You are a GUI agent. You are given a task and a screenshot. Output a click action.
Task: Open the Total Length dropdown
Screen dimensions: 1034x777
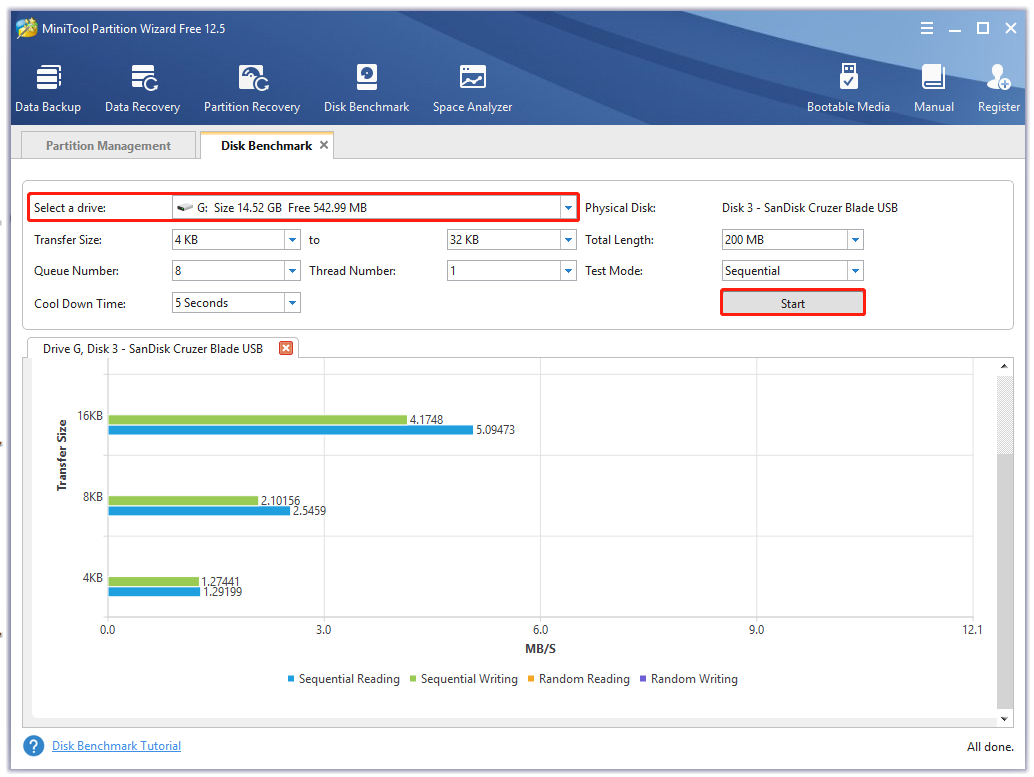(855, 239)
